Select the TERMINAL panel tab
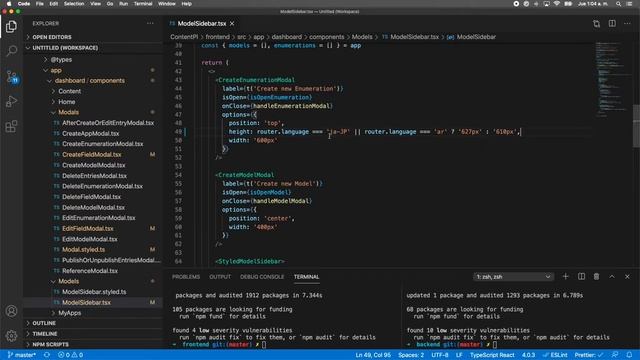This screenshot has height=360, width=640. (x=306, y=277)
